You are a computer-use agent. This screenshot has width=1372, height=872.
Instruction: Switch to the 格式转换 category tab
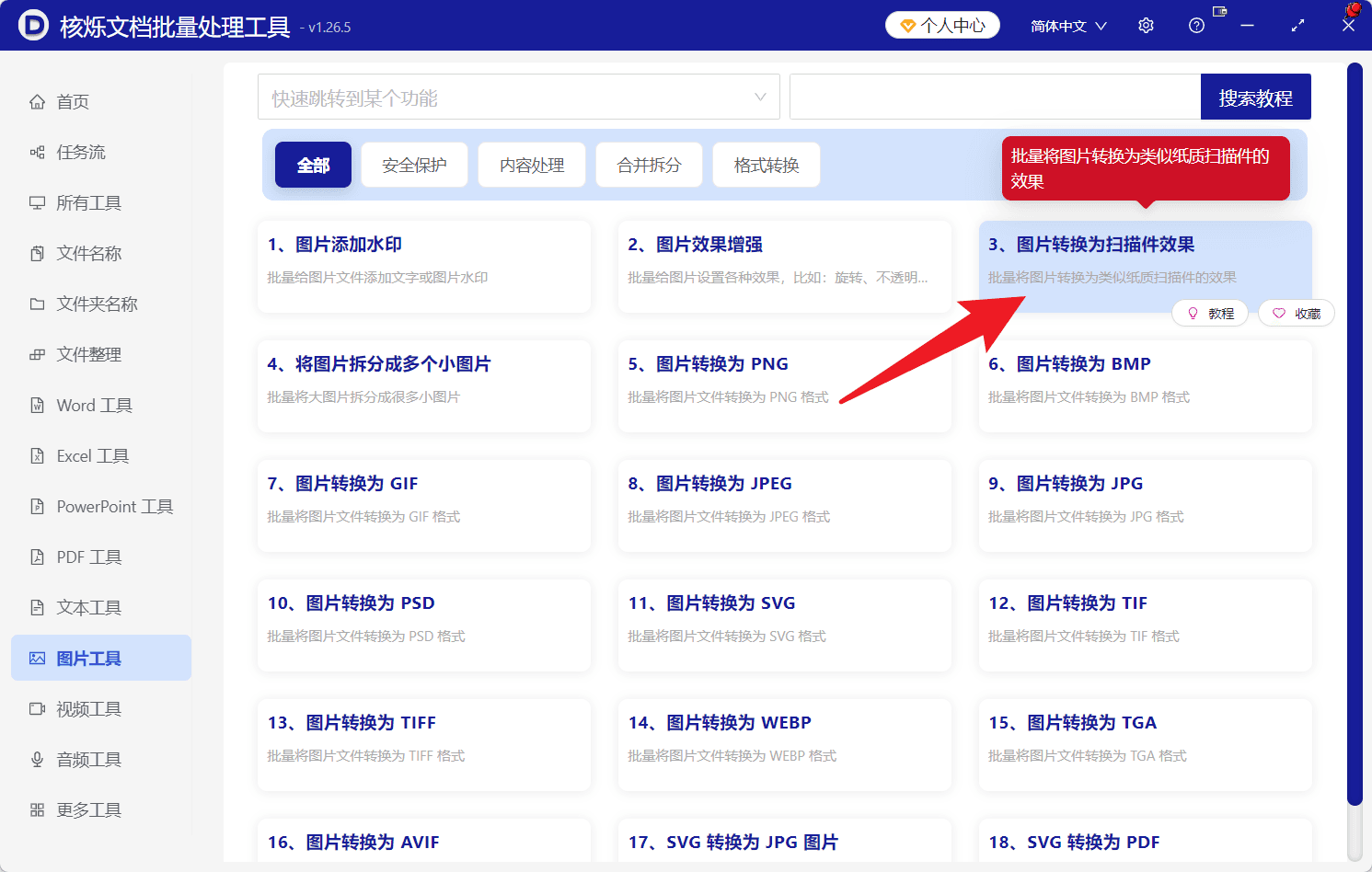pos(767,166)
